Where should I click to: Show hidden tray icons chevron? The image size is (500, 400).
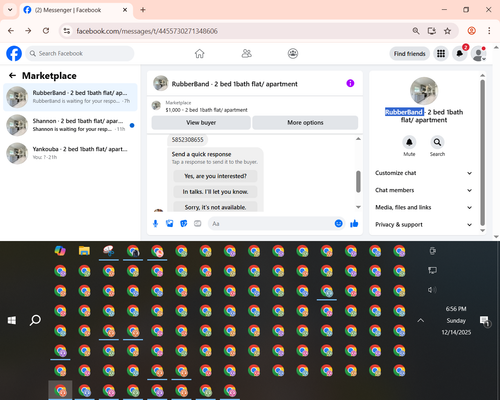421,321
